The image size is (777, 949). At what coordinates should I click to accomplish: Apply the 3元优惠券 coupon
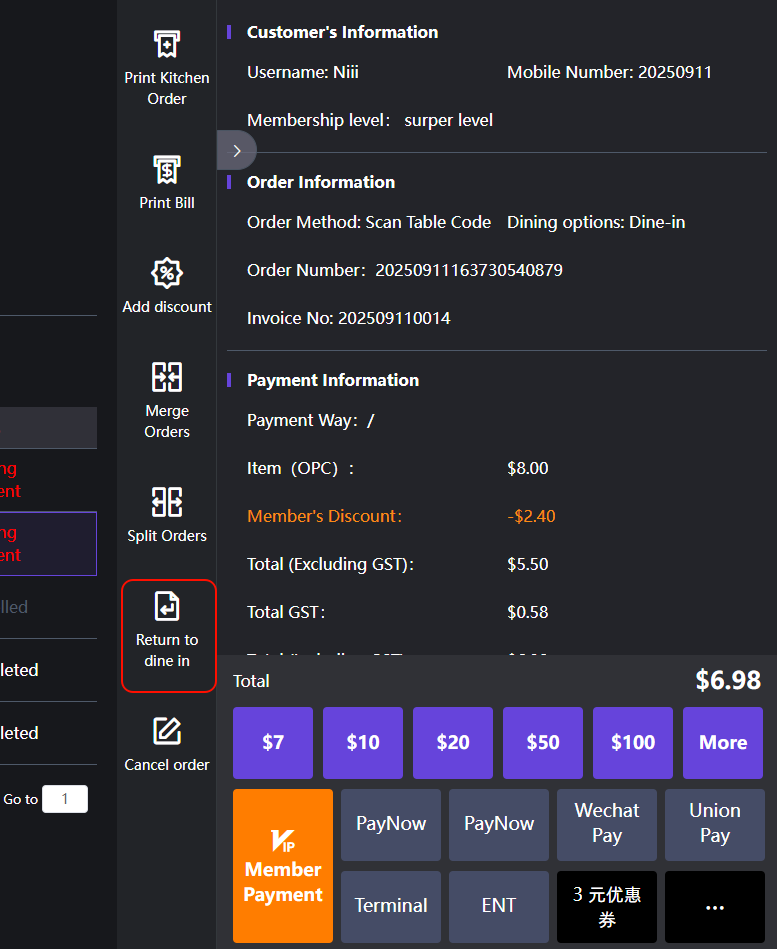(x=606, y=906)
